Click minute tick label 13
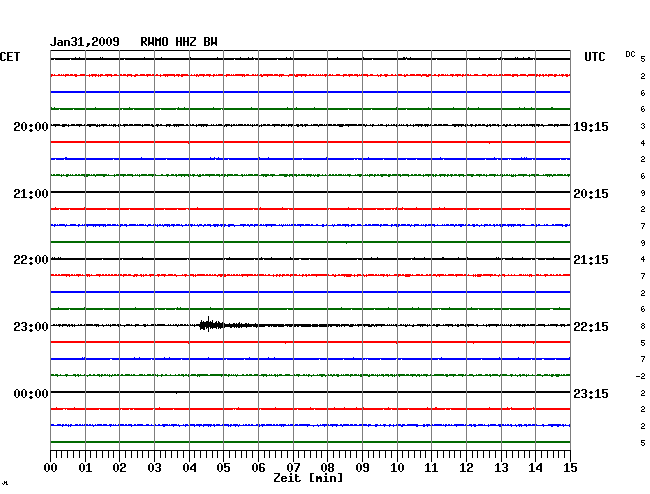This screenshot has width=650, height=494. click(501, 468)
